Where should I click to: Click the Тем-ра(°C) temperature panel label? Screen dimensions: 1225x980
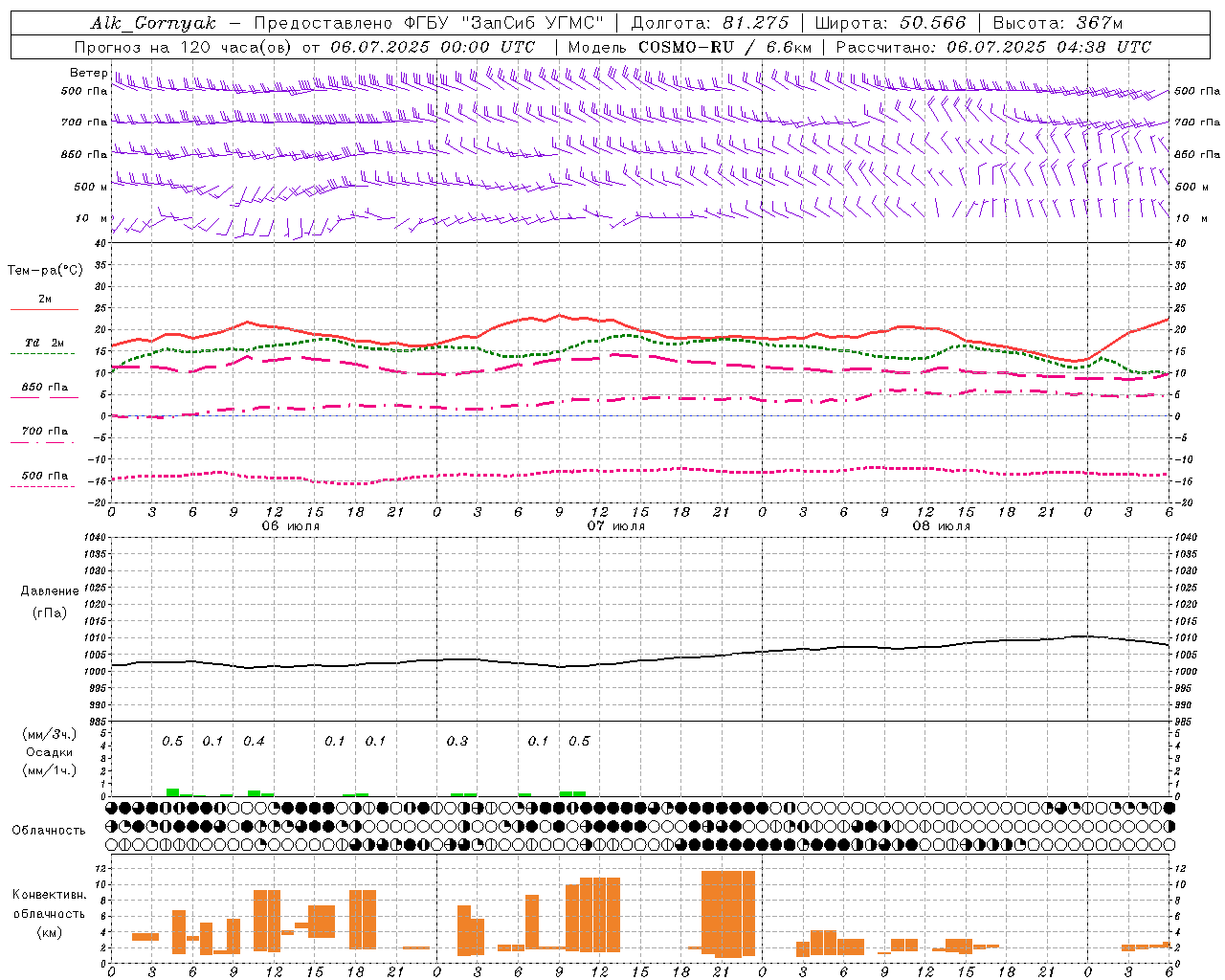45,271
